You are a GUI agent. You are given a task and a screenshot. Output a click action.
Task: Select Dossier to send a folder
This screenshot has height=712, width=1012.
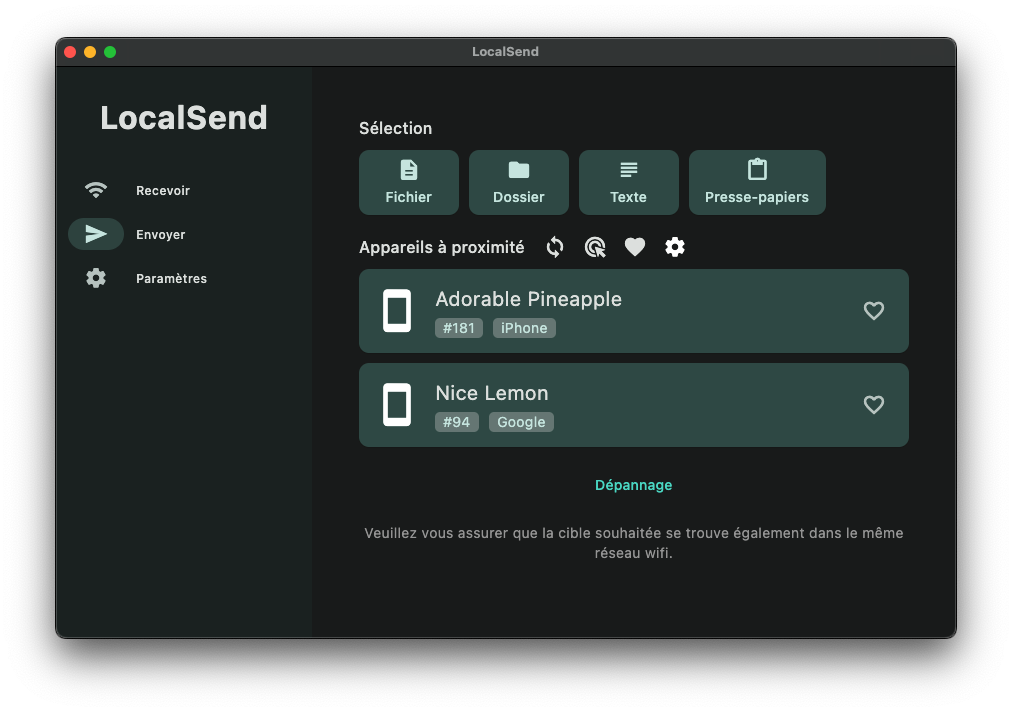coord(519,183)
